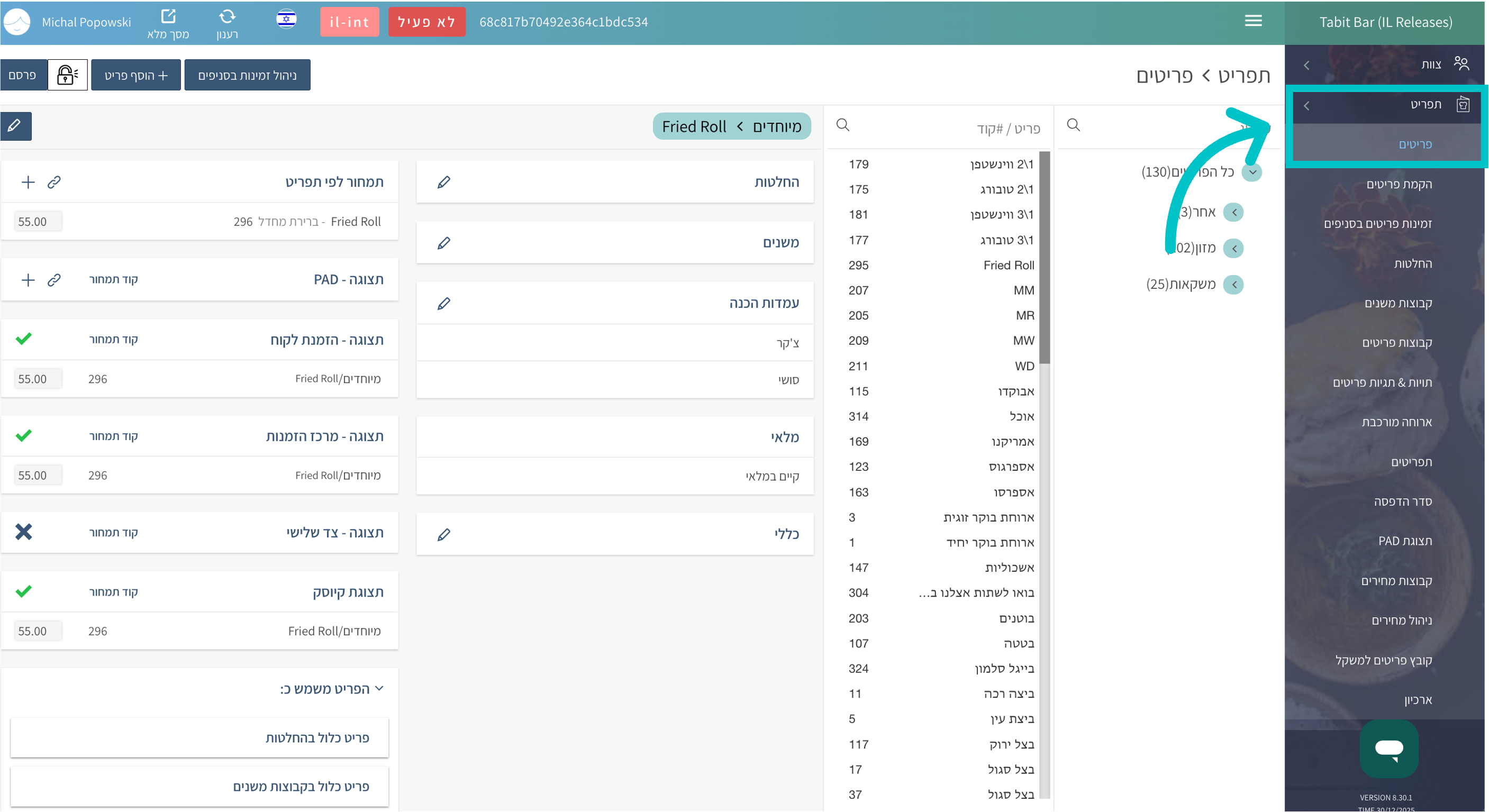
Task: Toggle green check for תצוגה - מרכז הזמנות
Action: (23, 435)
